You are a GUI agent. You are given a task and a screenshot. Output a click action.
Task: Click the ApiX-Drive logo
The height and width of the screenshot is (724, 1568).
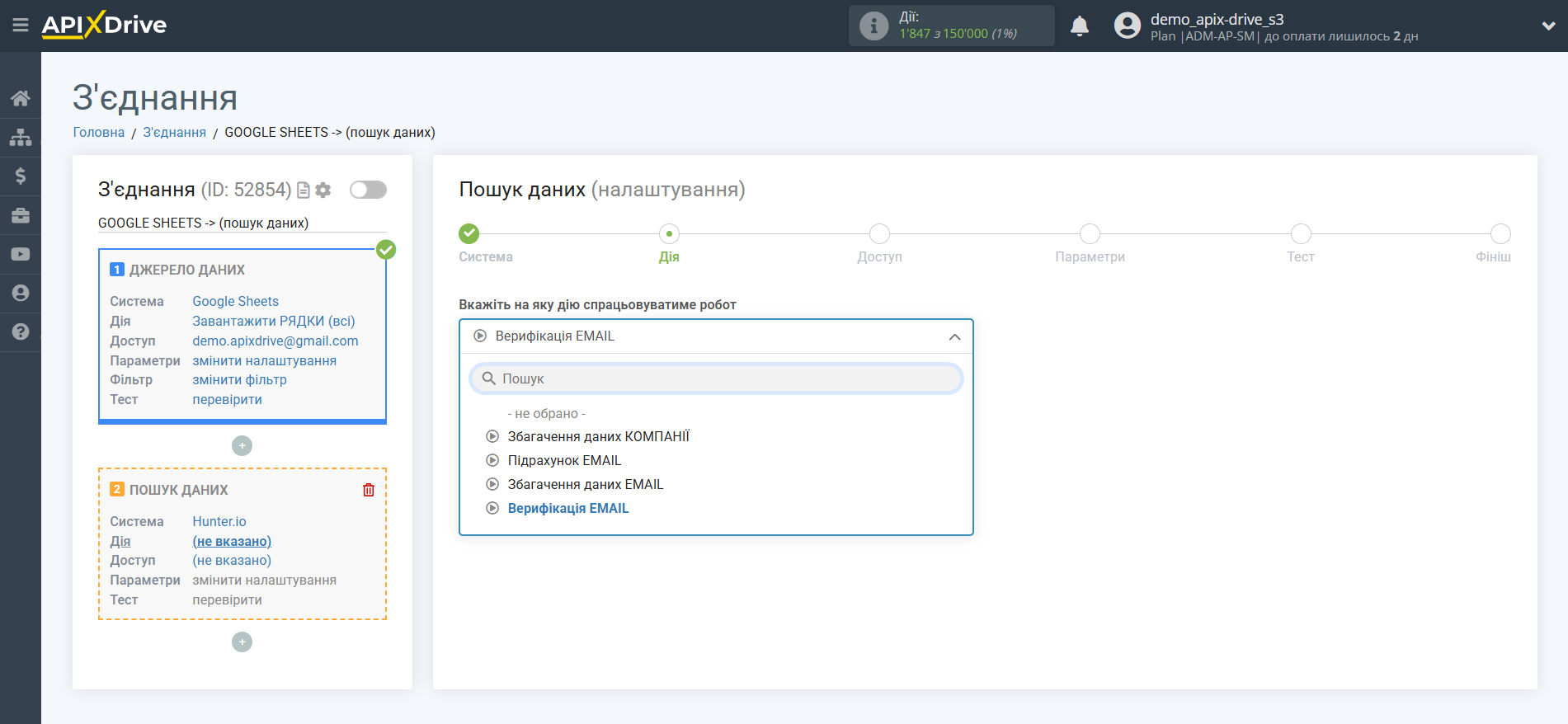[x=104, y=25]
